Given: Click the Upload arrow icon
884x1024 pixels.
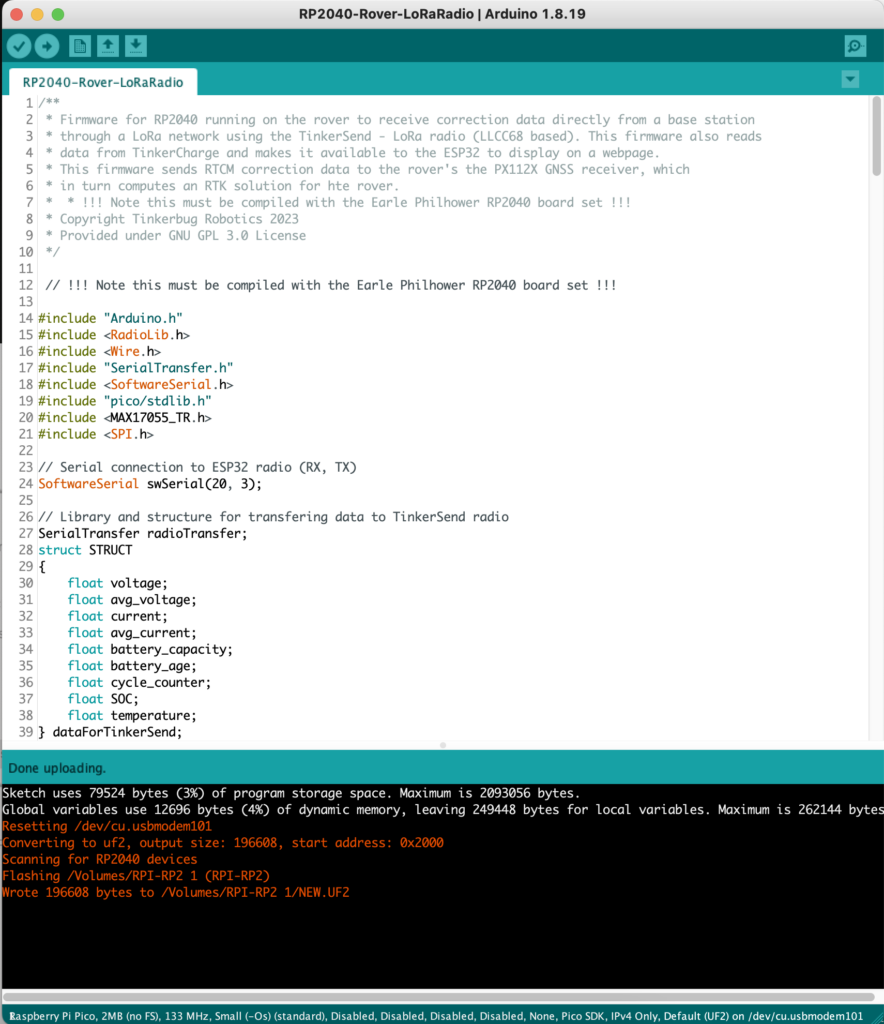Looking at the screenshot, I should (47, 46).
